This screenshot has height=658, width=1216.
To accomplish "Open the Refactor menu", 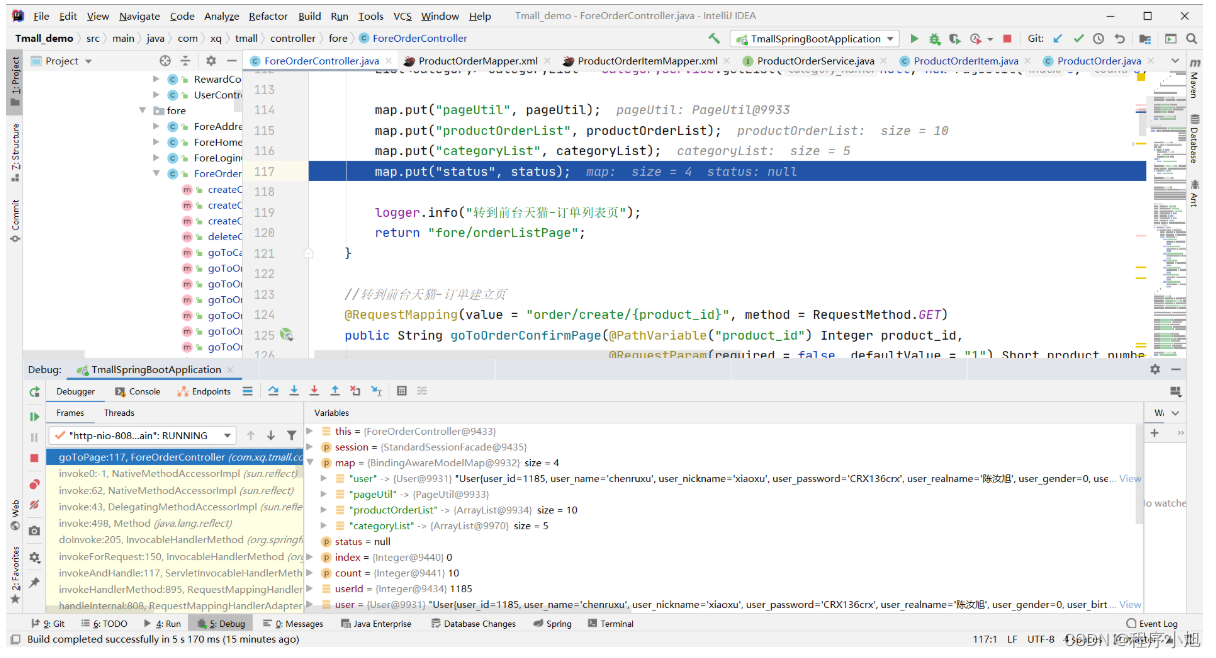I will pyautogui.click(x=268, y=16).
